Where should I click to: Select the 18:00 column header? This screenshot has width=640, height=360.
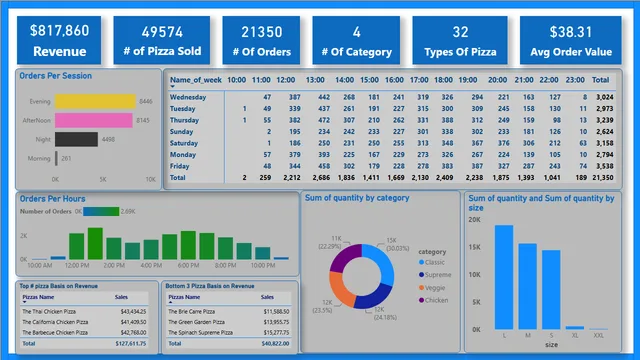pos(443,80)
